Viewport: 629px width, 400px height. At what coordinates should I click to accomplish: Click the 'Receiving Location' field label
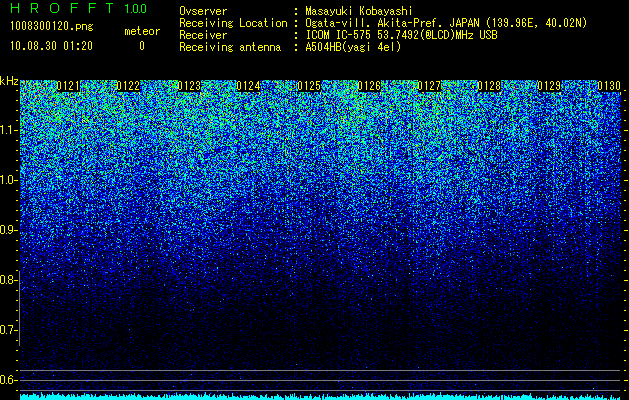233,23
